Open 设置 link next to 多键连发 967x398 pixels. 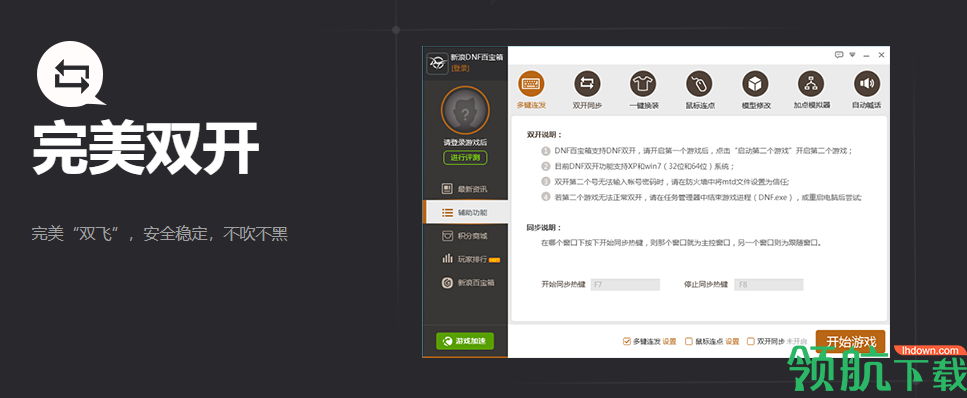pos(670,341)
